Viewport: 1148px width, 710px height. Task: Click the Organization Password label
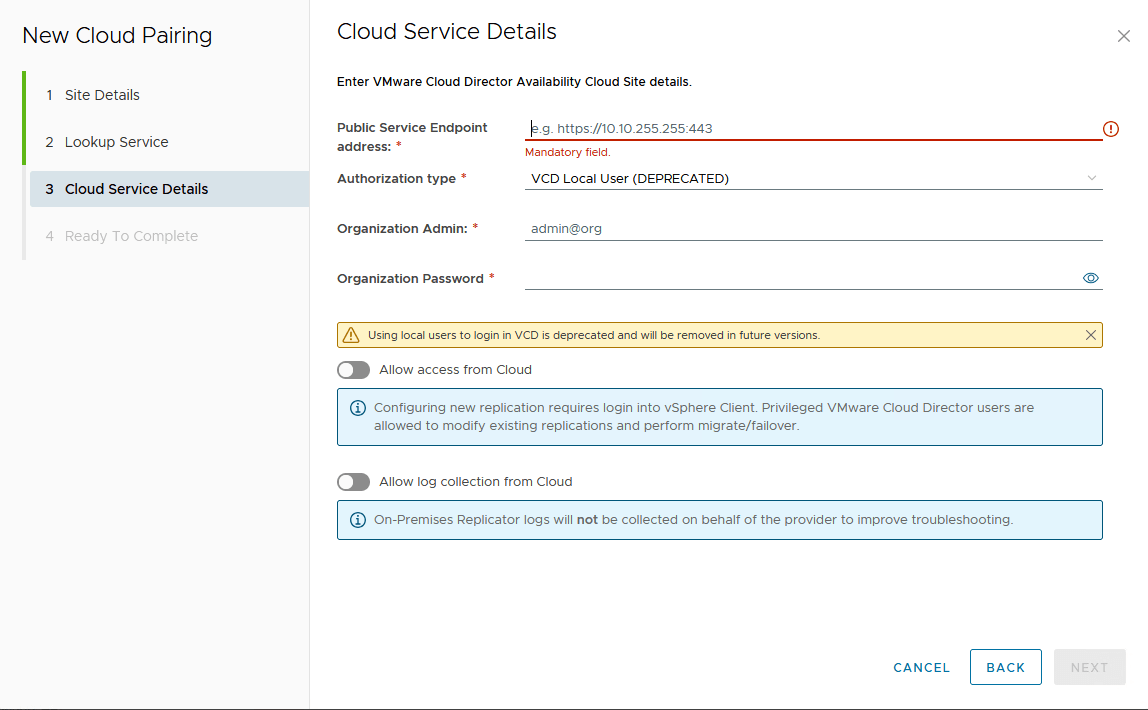coord(410,279)
